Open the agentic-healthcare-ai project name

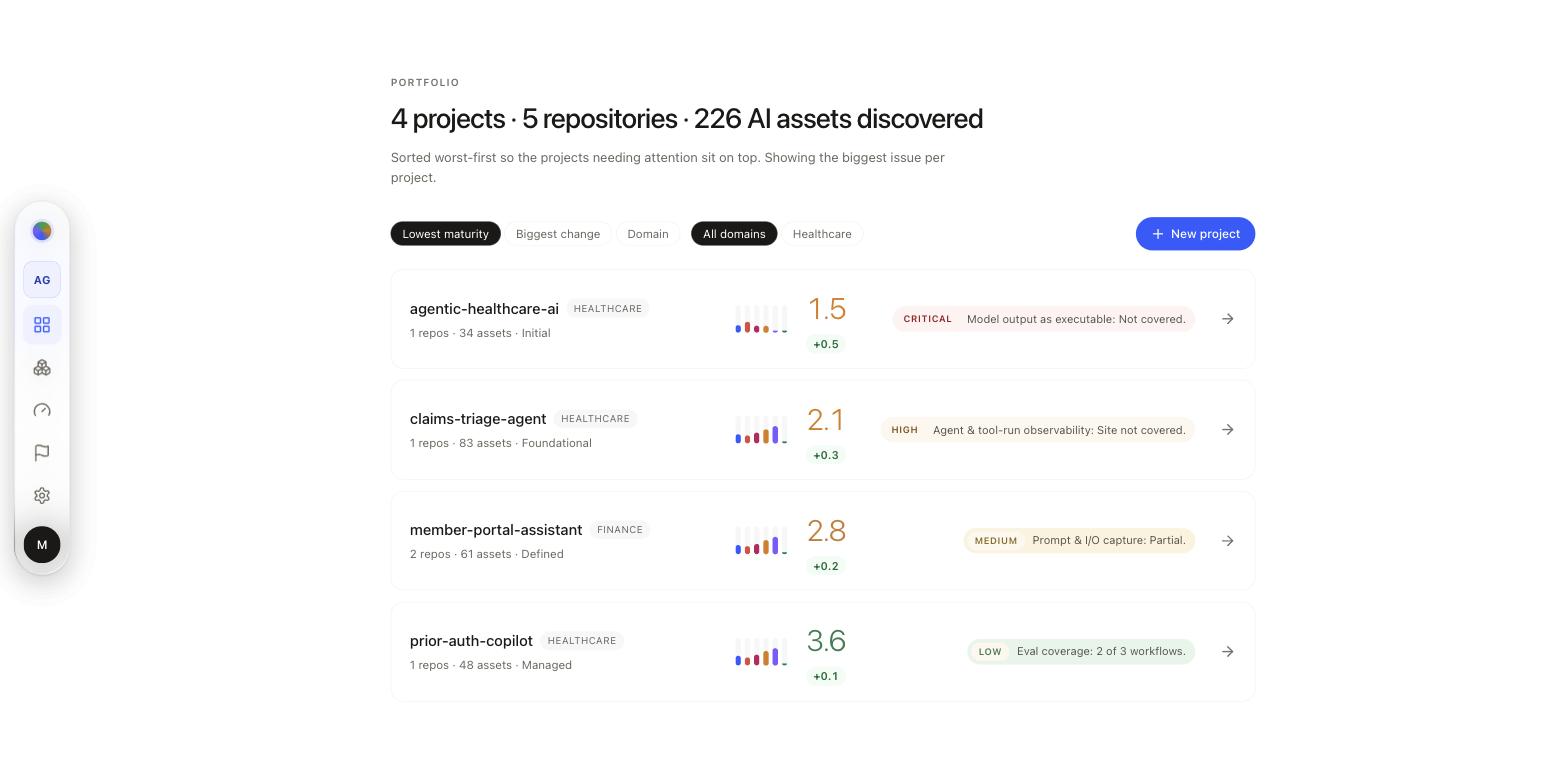(x=484, y=309)
